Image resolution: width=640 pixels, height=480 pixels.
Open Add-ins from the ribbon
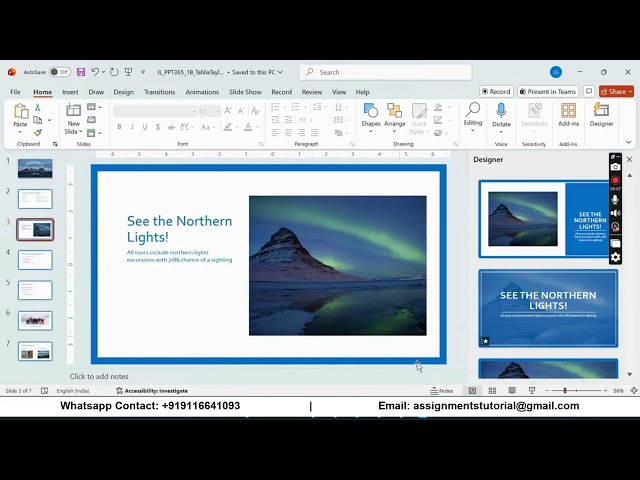(569, 115)
